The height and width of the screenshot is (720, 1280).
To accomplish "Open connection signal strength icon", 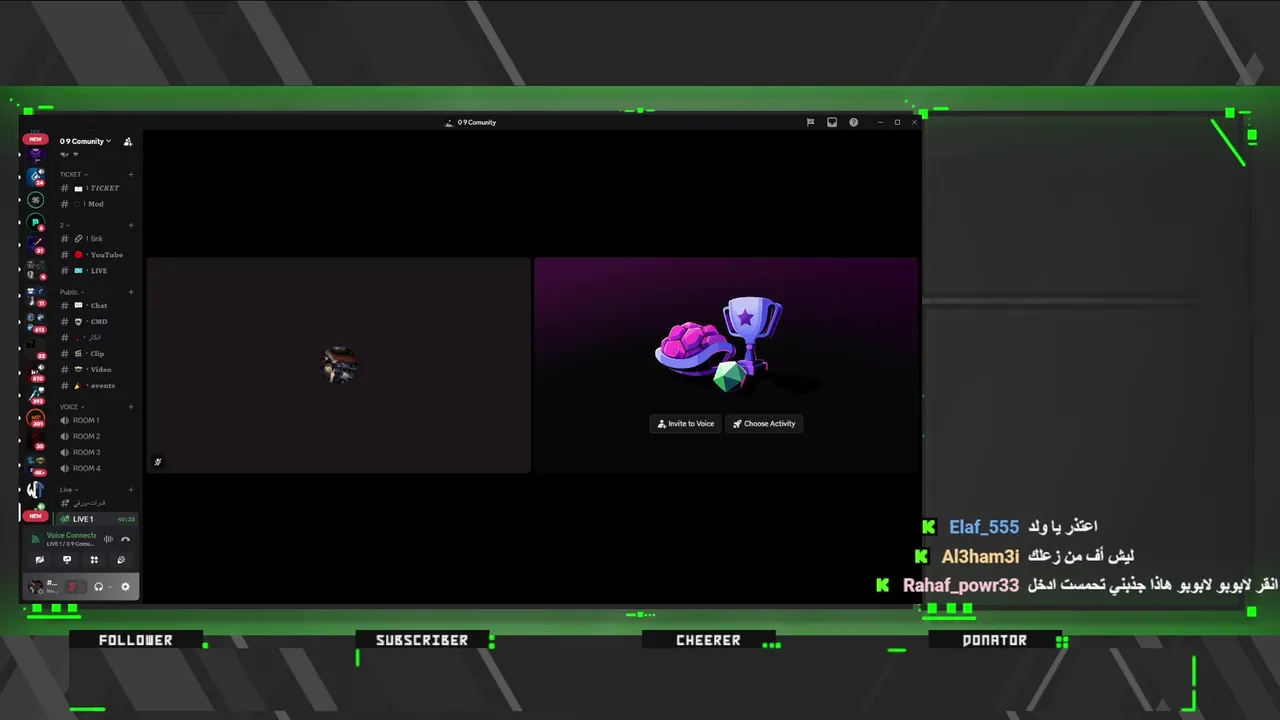I will point(36,539).
